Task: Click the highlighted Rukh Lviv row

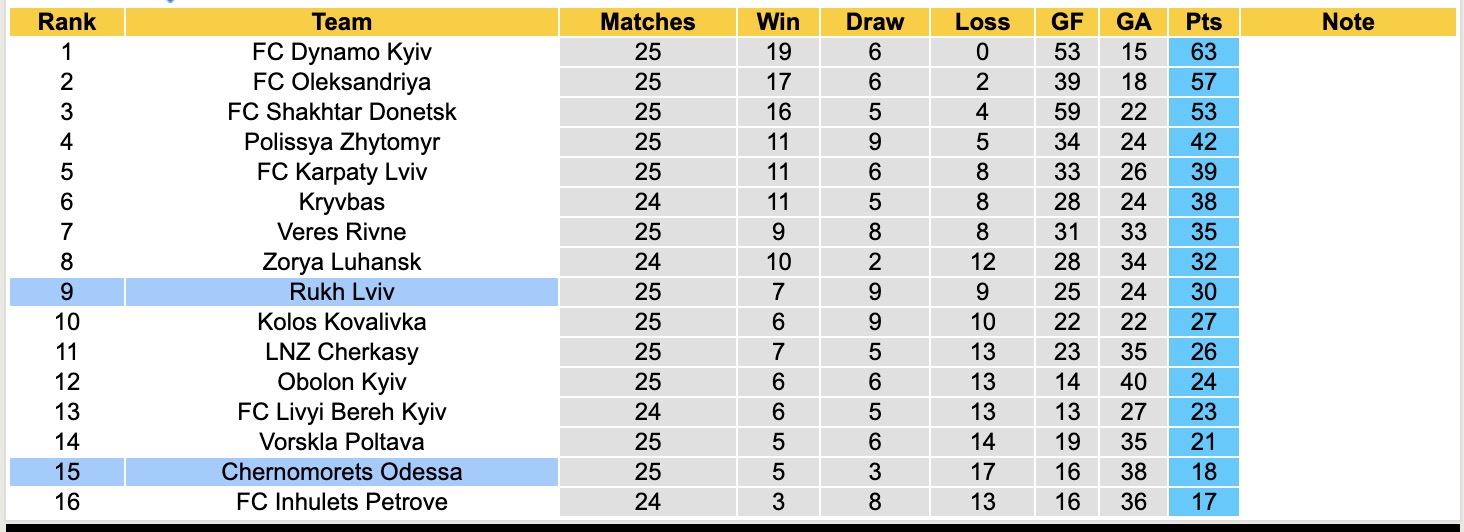Action: (x=341, y=292)
